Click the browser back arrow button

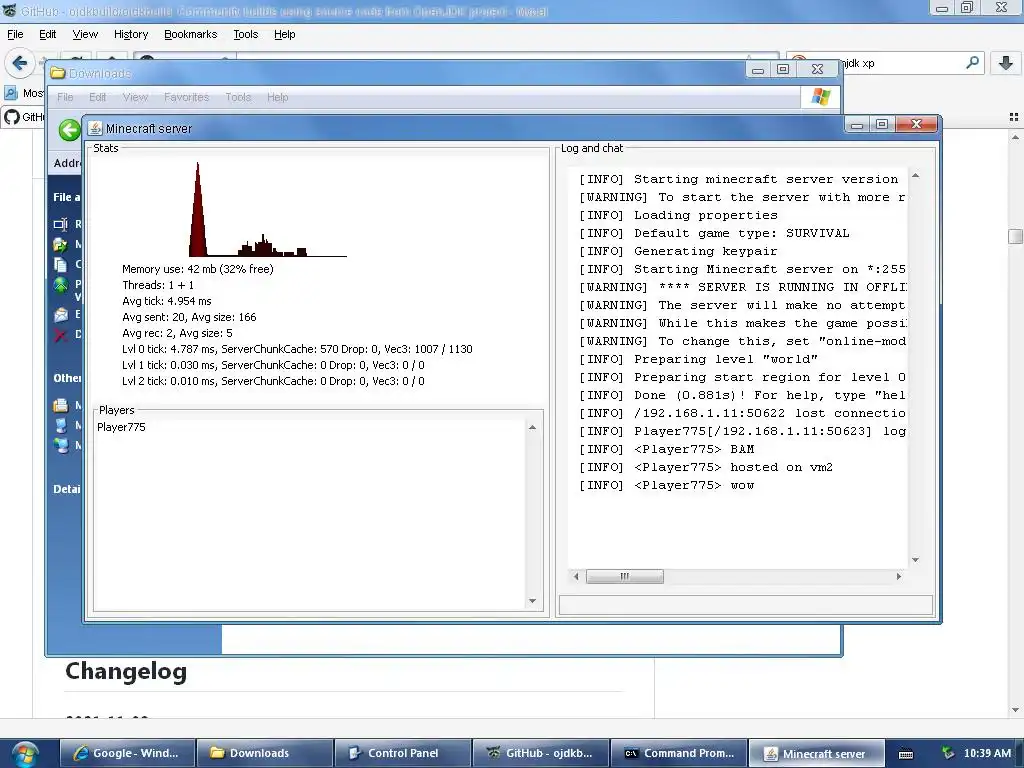(x=20, y=63)
